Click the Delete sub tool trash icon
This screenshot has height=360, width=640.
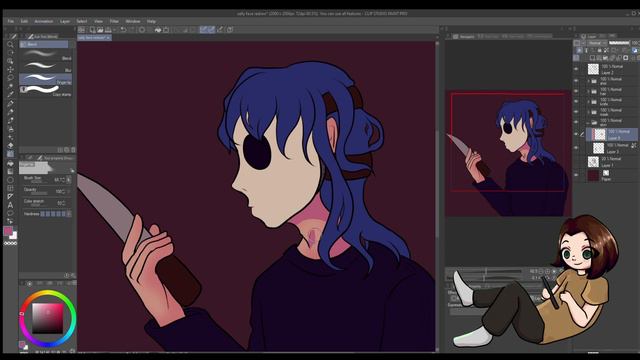point(73,150)
